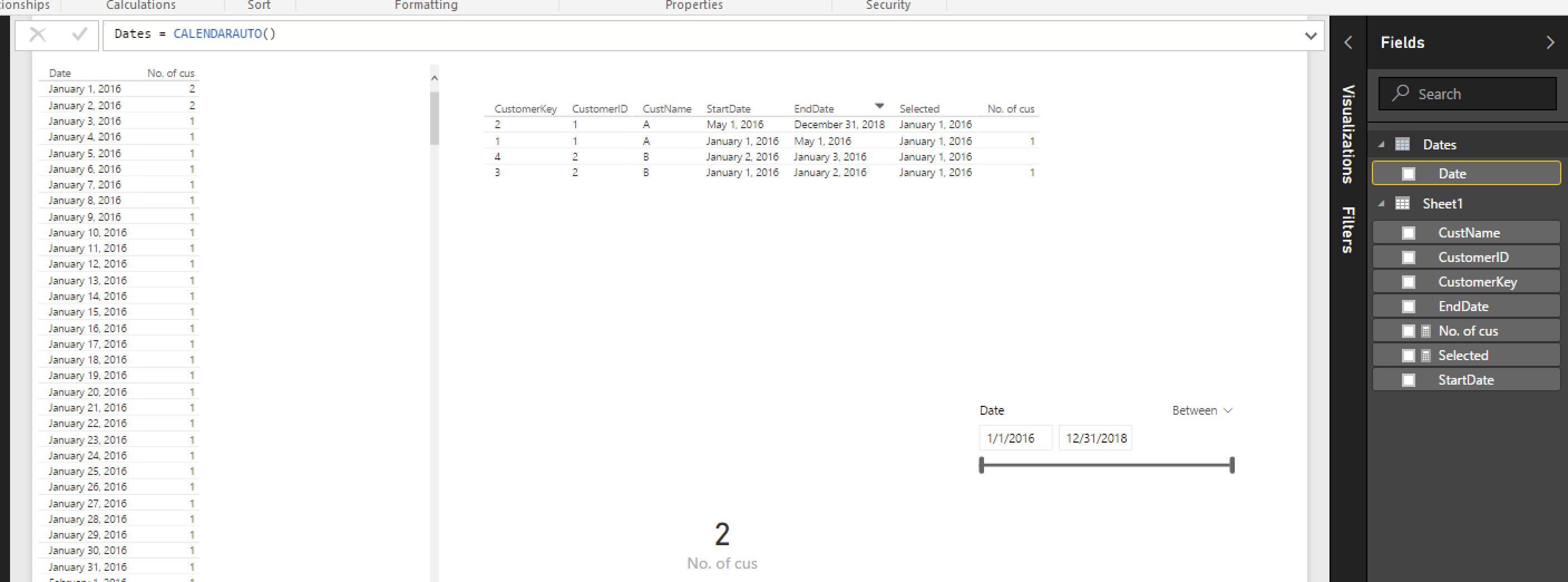Collapse the Fields pane right arrow
The image size is (1568, 582).
[1550, 42]
